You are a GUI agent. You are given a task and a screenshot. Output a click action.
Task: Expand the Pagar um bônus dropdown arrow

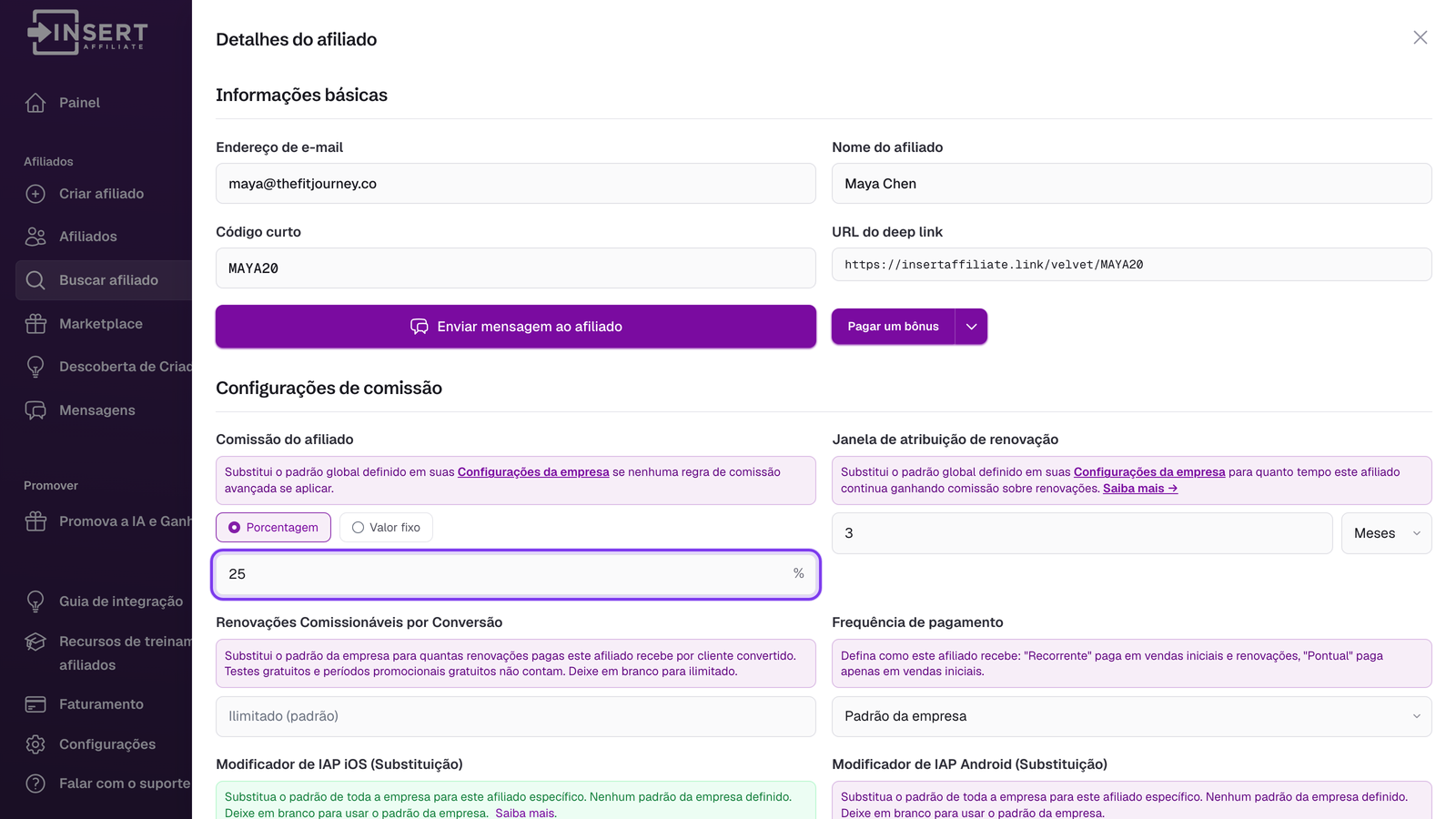[x=971, y=327]
